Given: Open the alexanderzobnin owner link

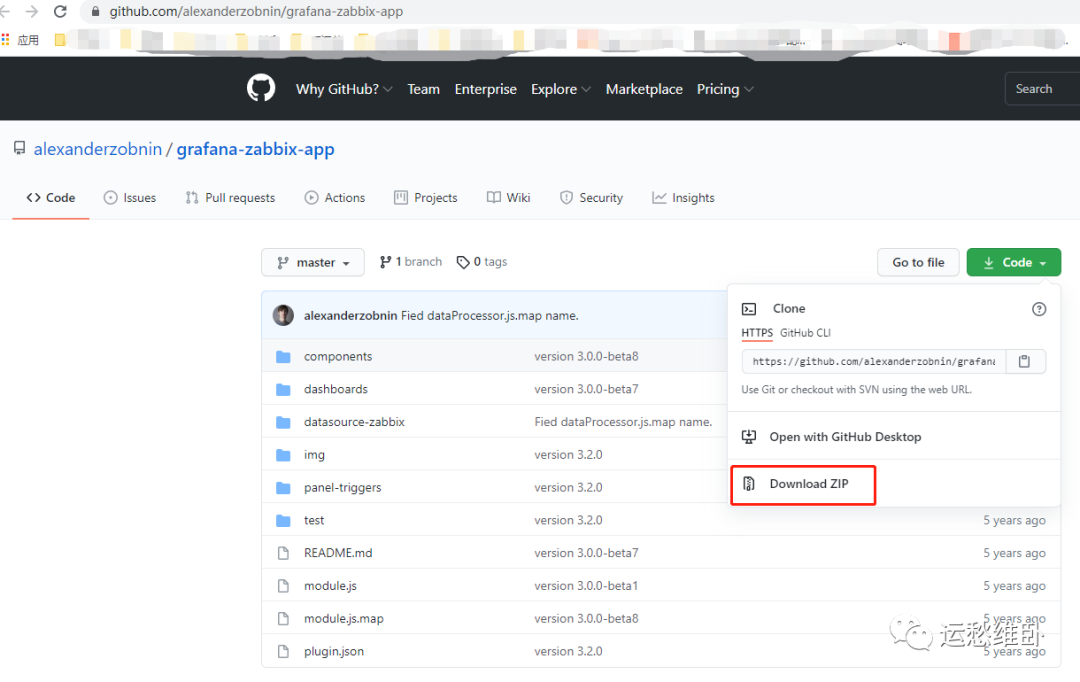Looking at the screenshot, I should coord(98,149).
